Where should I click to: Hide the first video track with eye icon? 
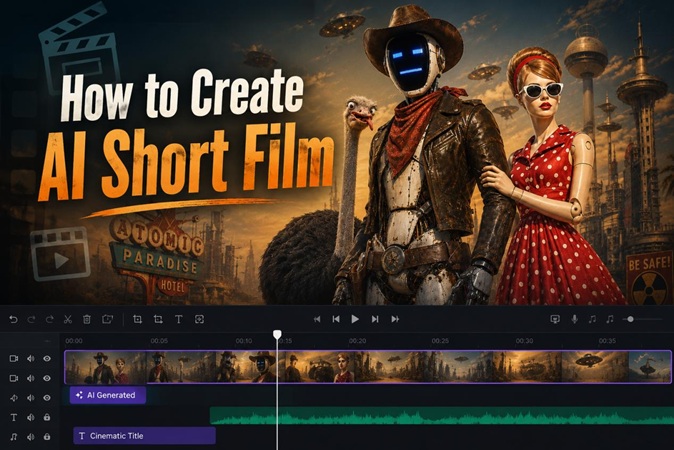point(47,358)
